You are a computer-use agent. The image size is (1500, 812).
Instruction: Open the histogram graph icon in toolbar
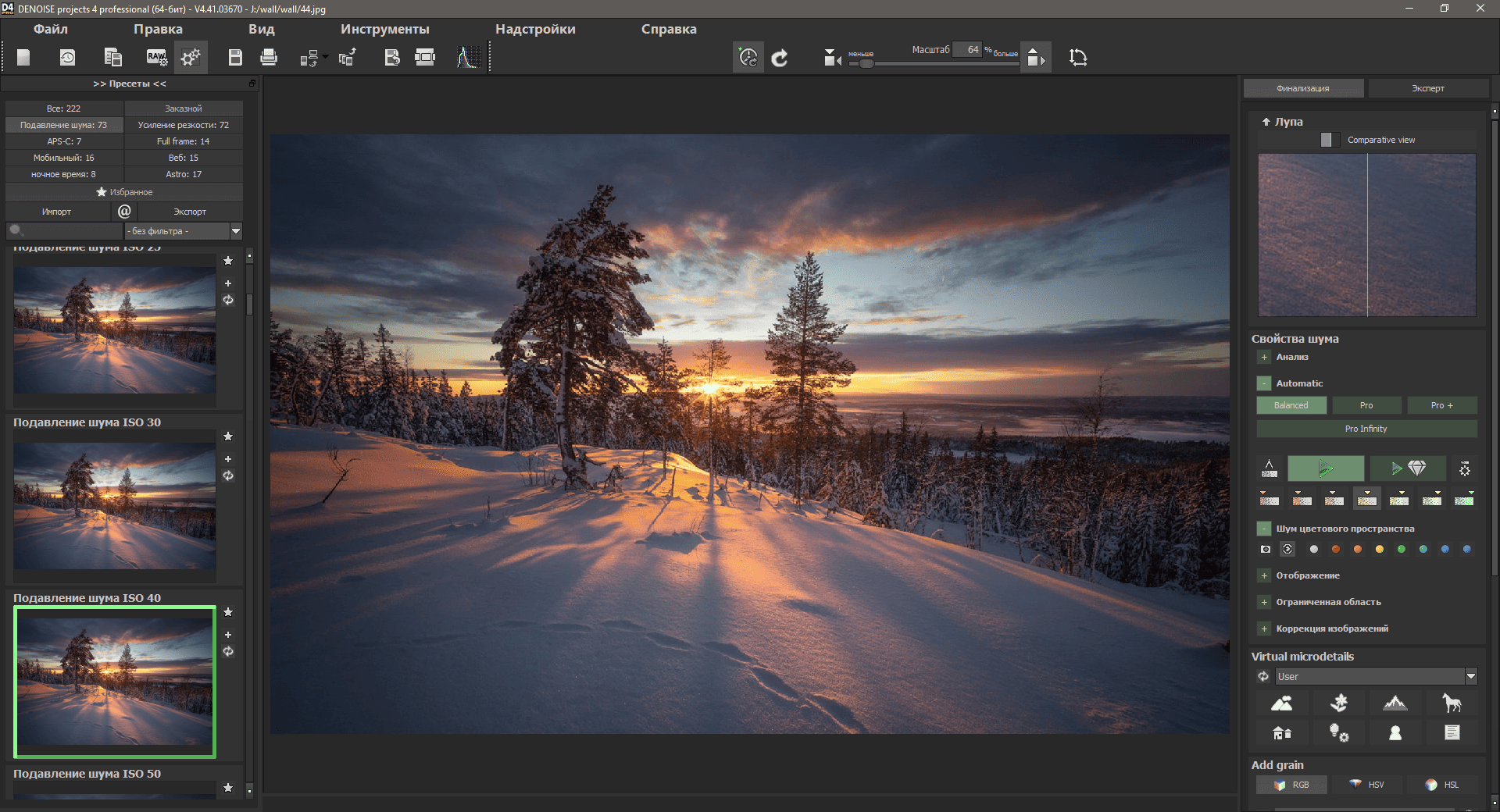(468, 57)
